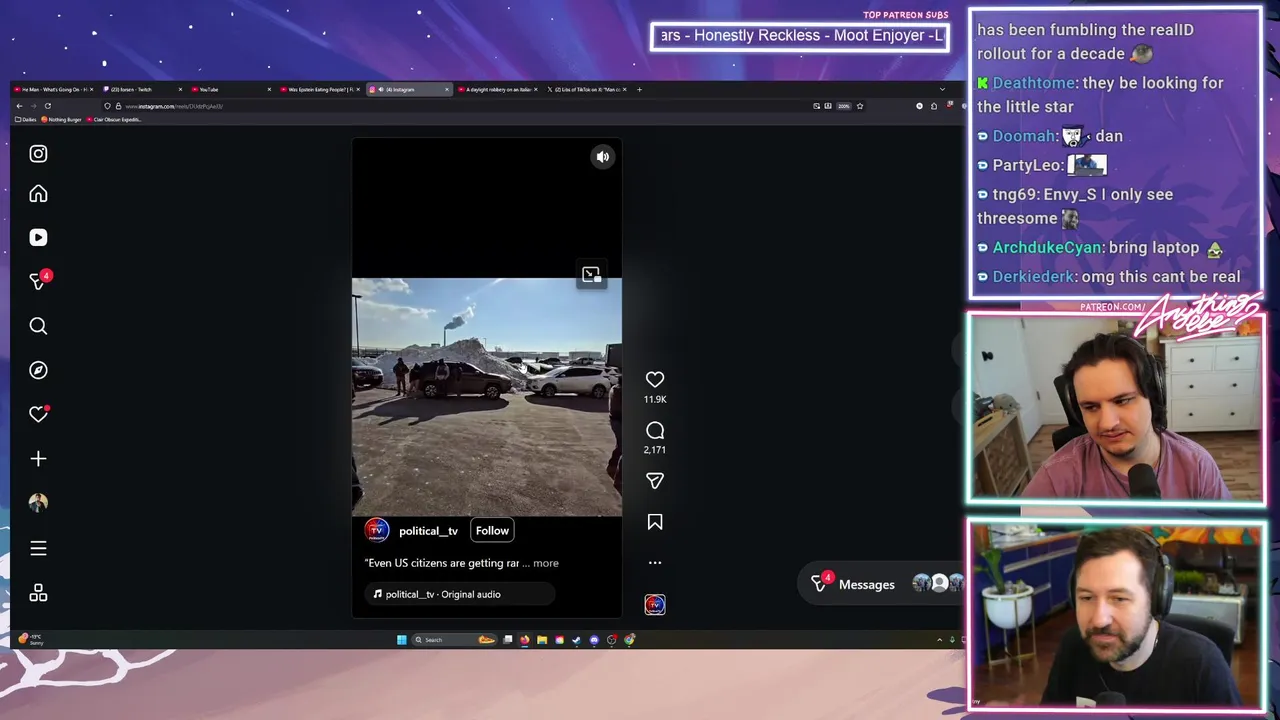Click the Windows taskbar Search box
The width and height of the screenshot is (1280, 720).
point(455,640)
